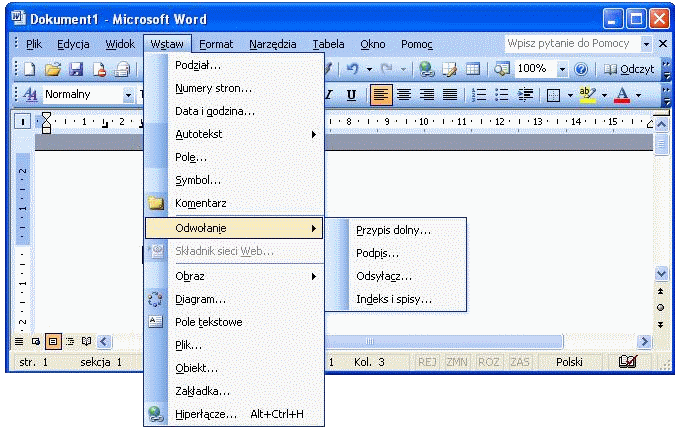This screenshot has width=675, height=435.
Task: Click the spelling status book icon
Action: click(627, 362)
